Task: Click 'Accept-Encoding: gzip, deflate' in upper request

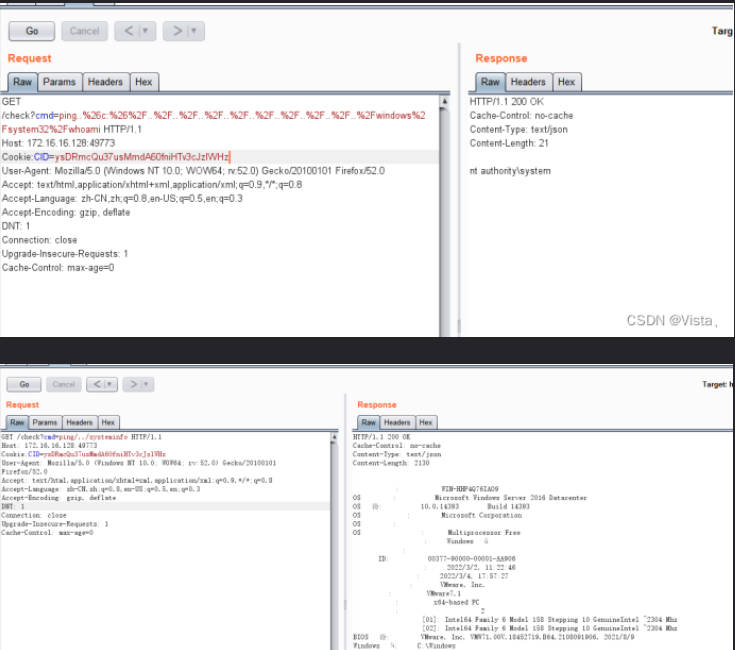Action: click(x=66, y=212)
